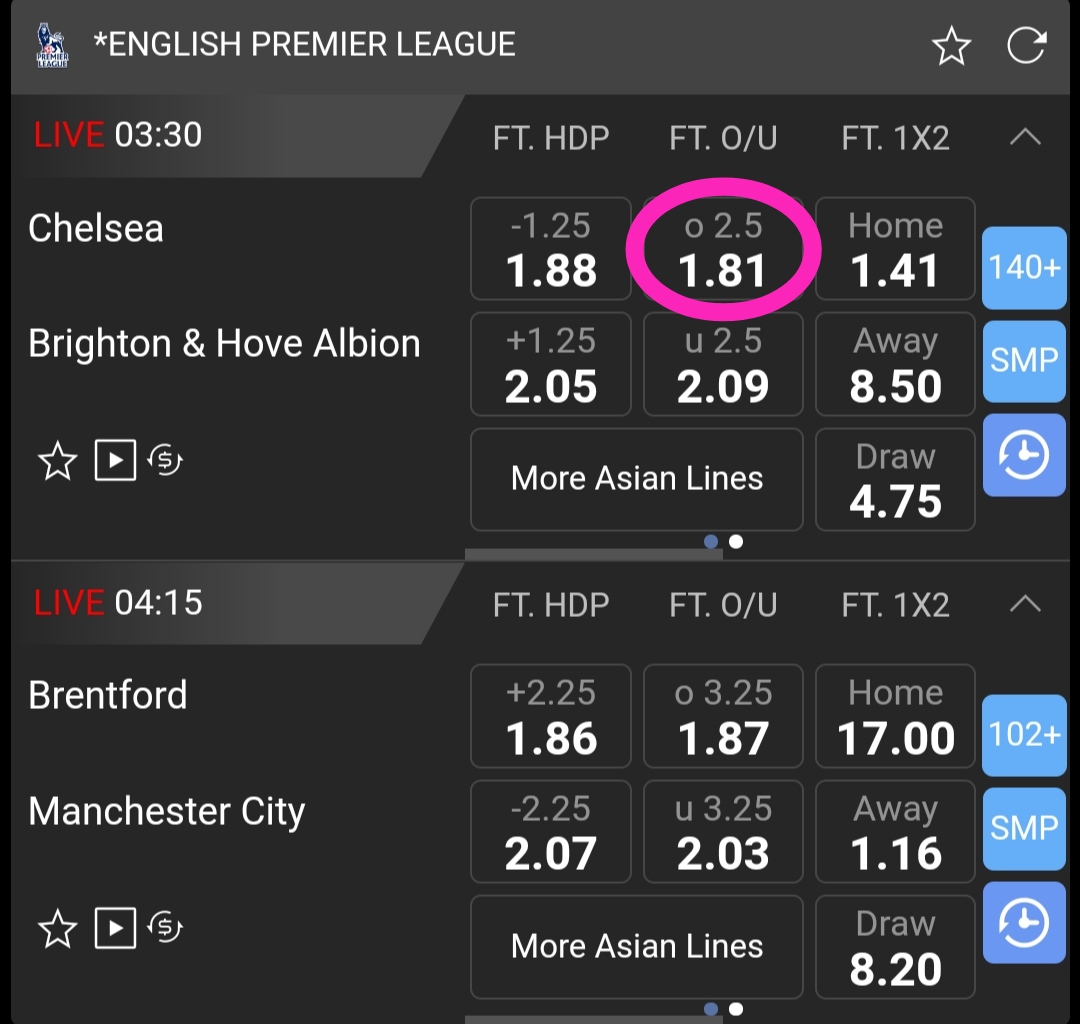Image resolution: width=1080 pixels, height=1024 pixels.
Task: Open live stream for Chelsea match
Action: click(x=115, y=461)
